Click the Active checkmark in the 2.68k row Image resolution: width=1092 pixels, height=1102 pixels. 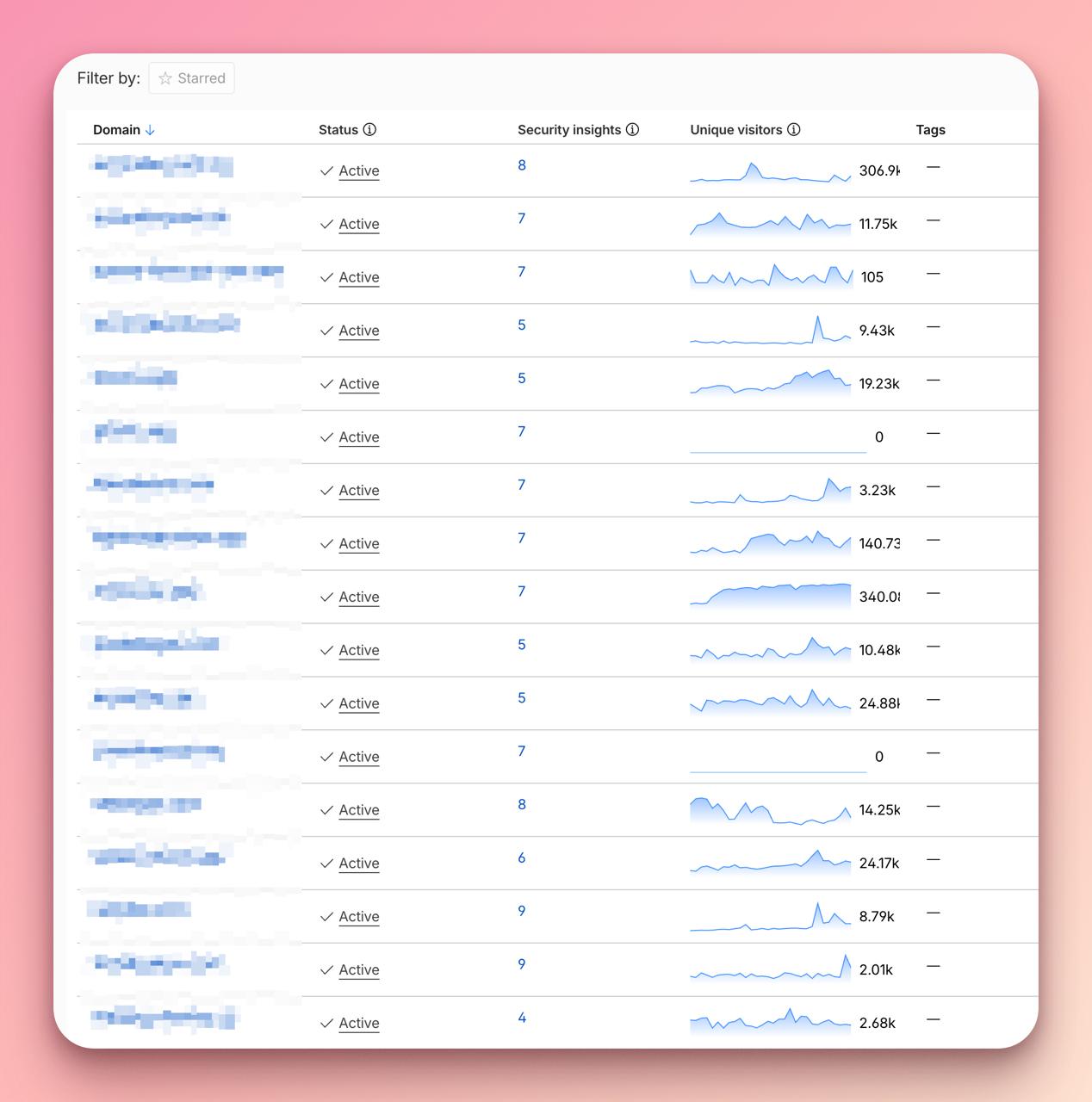[x=326, y=1024]
